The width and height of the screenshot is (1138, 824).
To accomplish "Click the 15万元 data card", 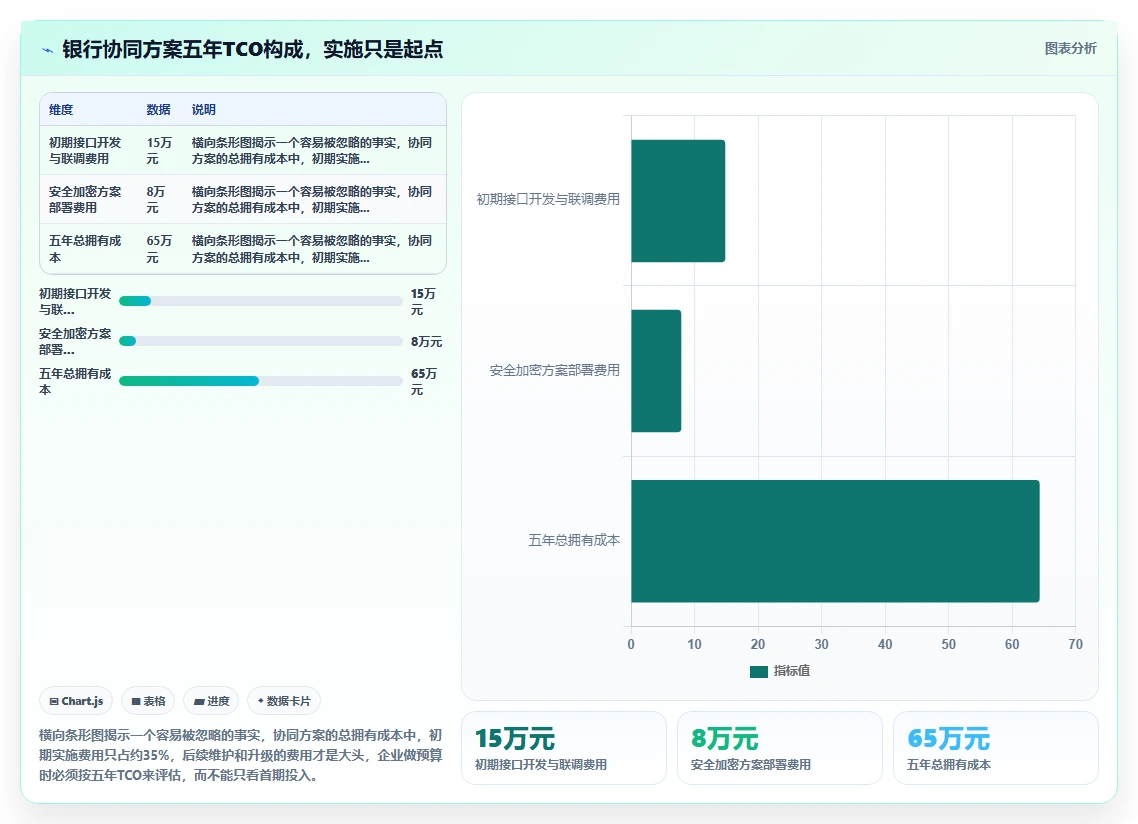I will pyautogui.click(x=563, y=748).
